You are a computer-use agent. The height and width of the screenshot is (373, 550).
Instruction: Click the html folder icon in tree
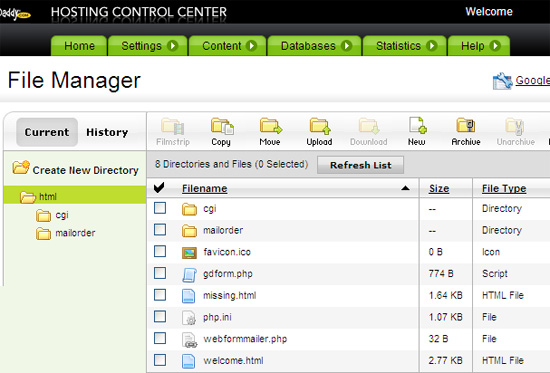pyautogui.click(x=28, y=197)
